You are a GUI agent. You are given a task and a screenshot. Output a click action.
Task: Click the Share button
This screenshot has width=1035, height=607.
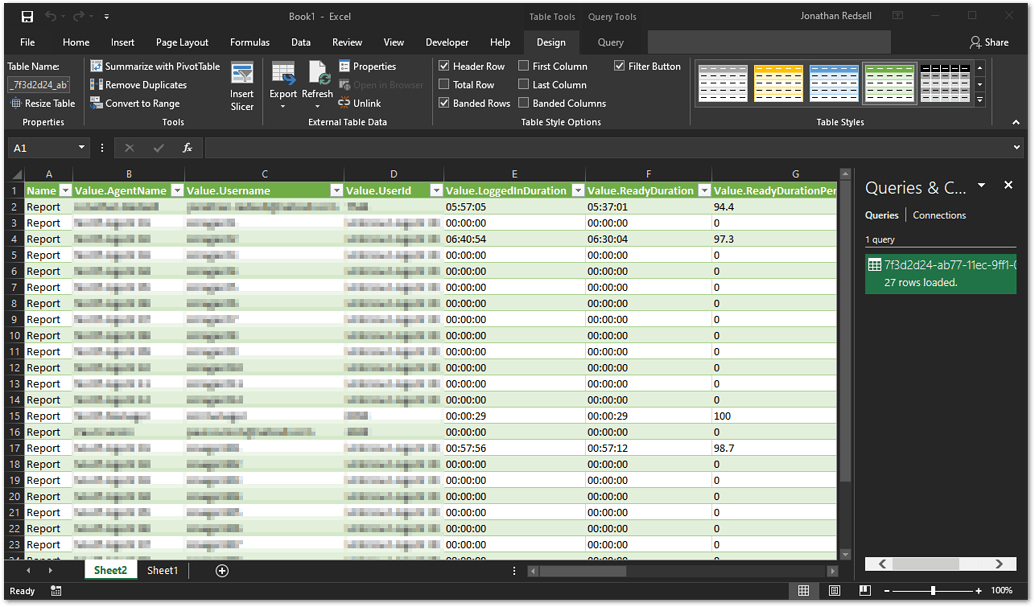click(989, 42)
